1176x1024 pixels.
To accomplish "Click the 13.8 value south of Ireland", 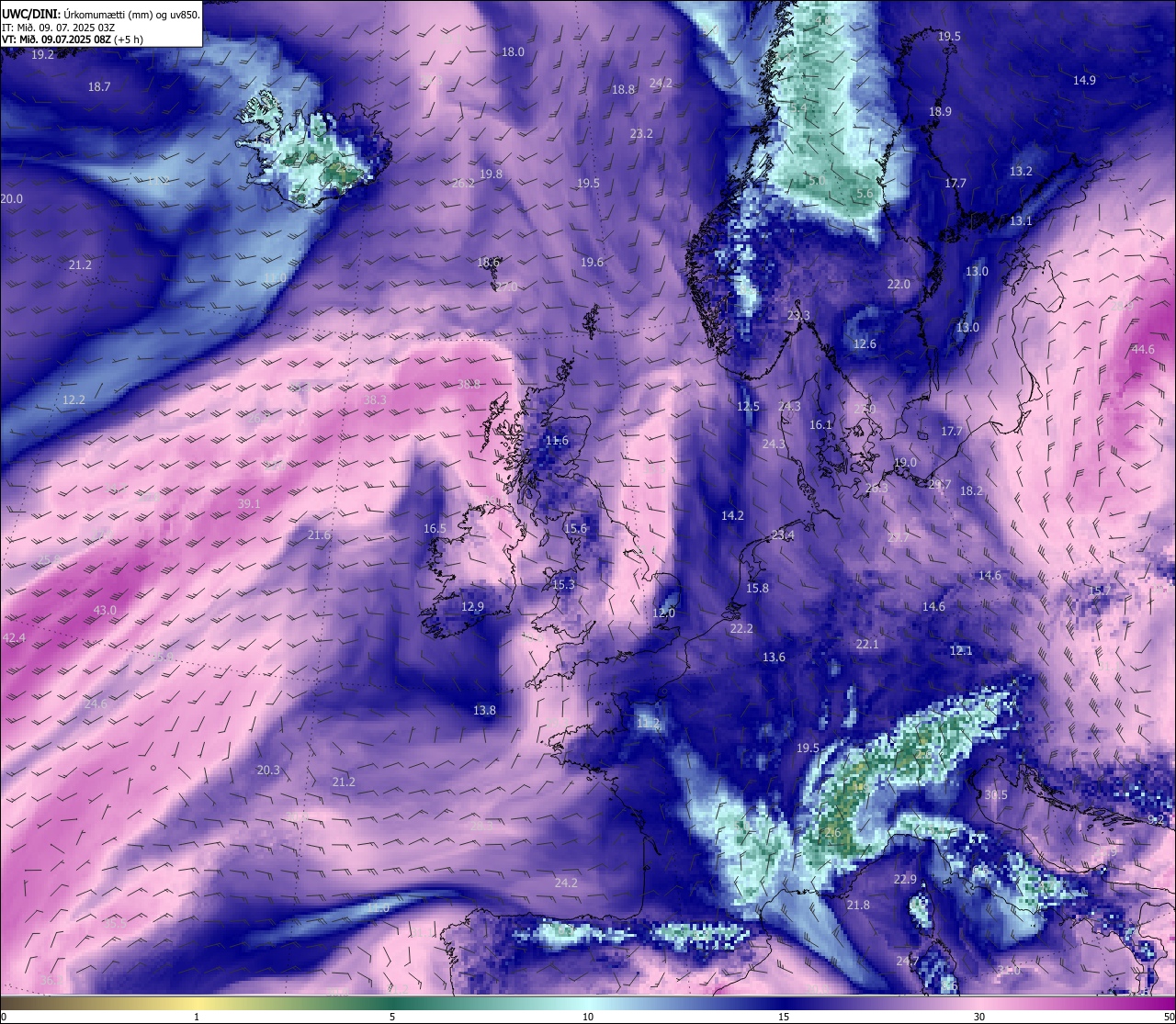I will coord(484,711).
